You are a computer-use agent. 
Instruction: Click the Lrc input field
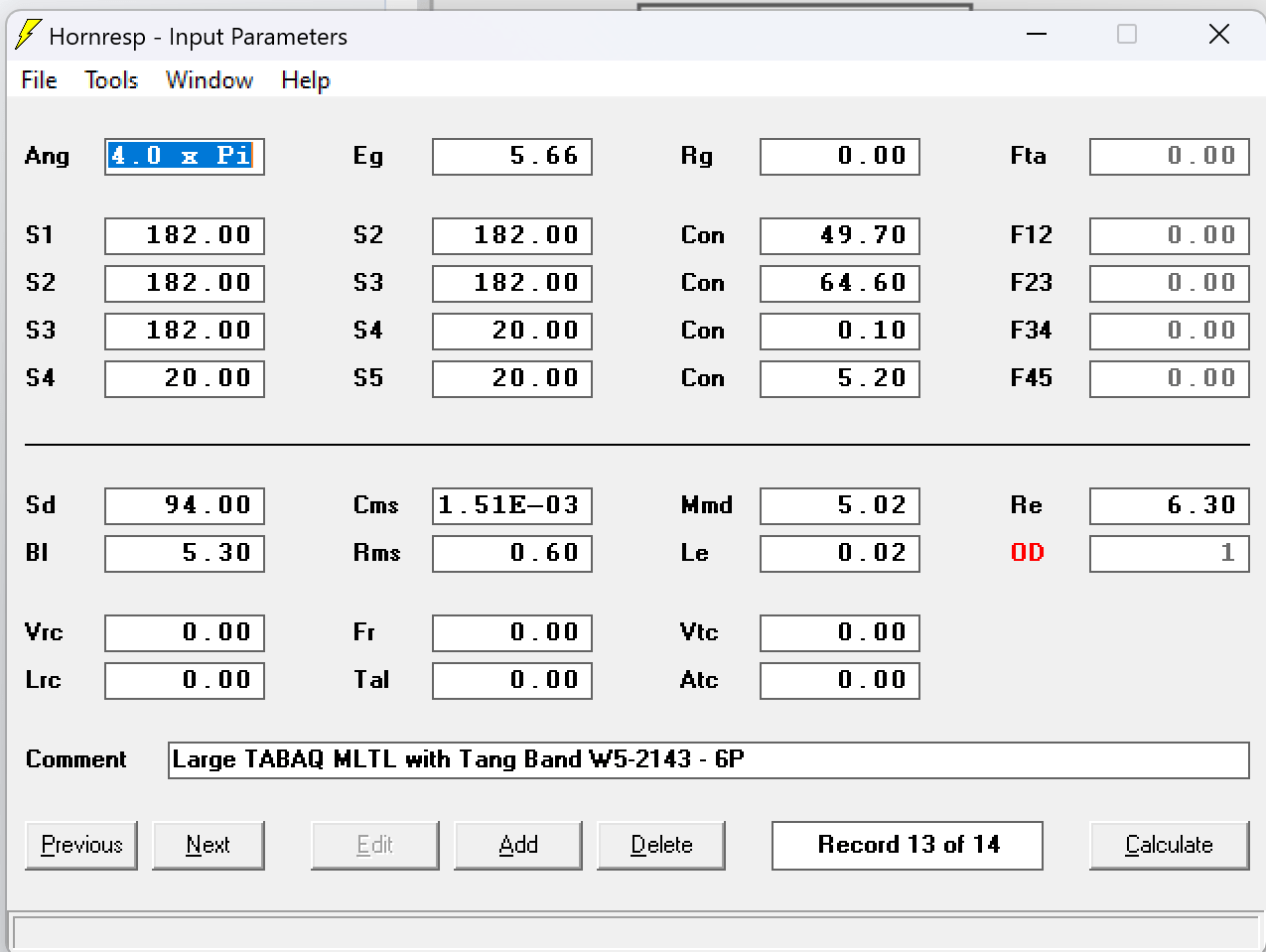[185, 680]
